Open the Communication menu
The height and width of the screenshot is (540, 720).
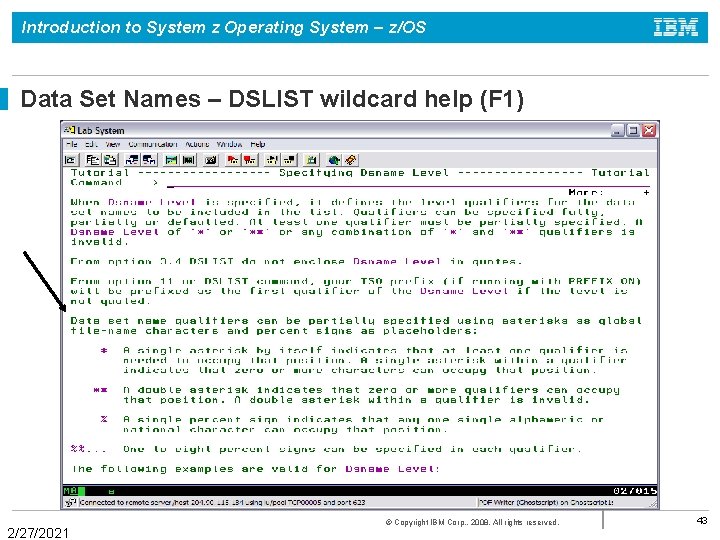tap(153, 144)
